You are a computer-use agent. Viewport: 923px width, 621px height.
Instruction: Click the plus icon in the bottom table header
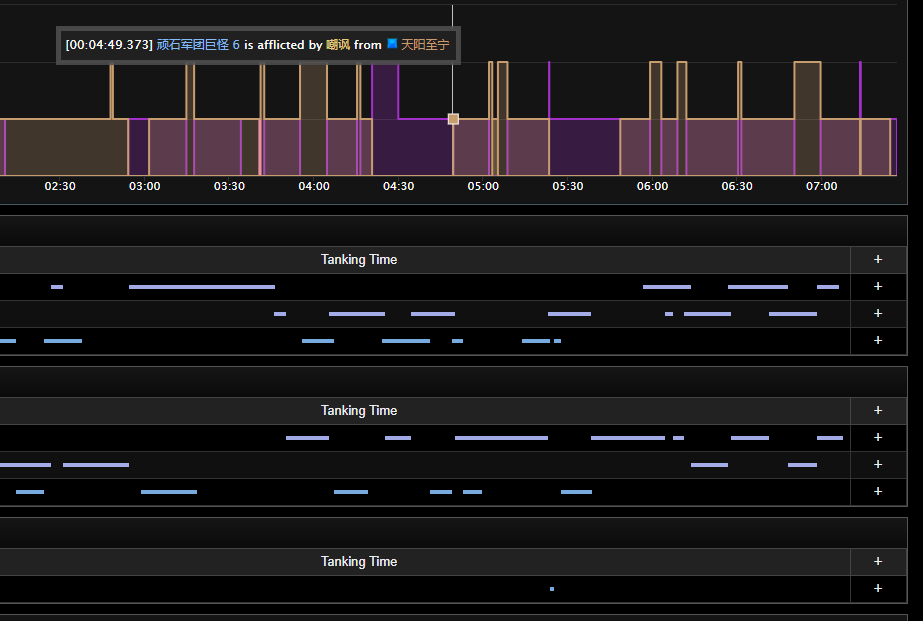click(878, 561)
